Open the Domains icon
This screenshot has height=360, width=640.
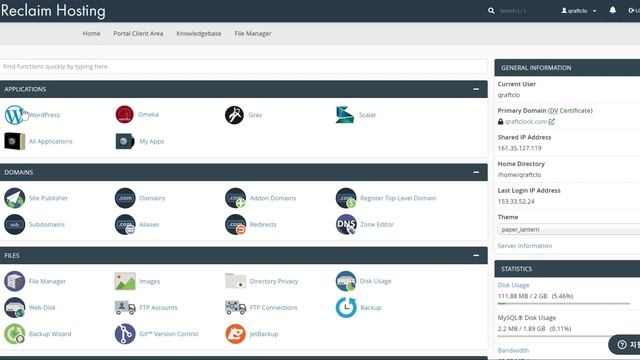(125, 198)
